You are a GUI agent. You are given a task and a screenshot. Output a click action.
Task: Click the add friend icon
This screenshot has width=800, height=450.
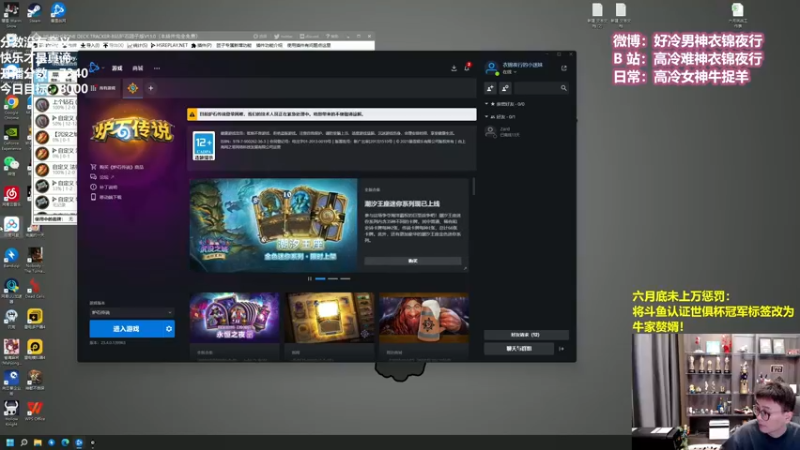pyautogui.click(x=490, y=88)
